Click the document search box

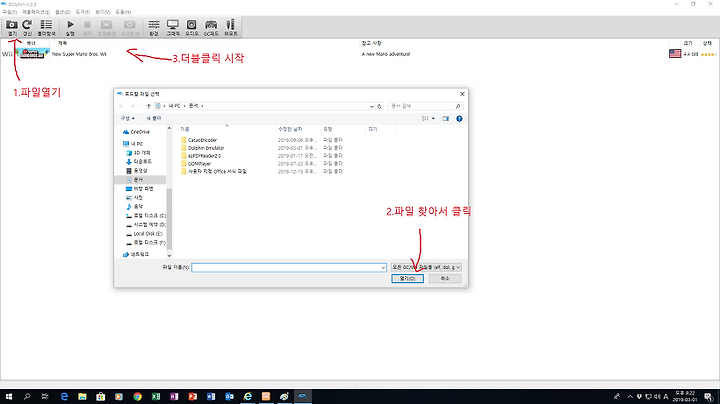425,106
